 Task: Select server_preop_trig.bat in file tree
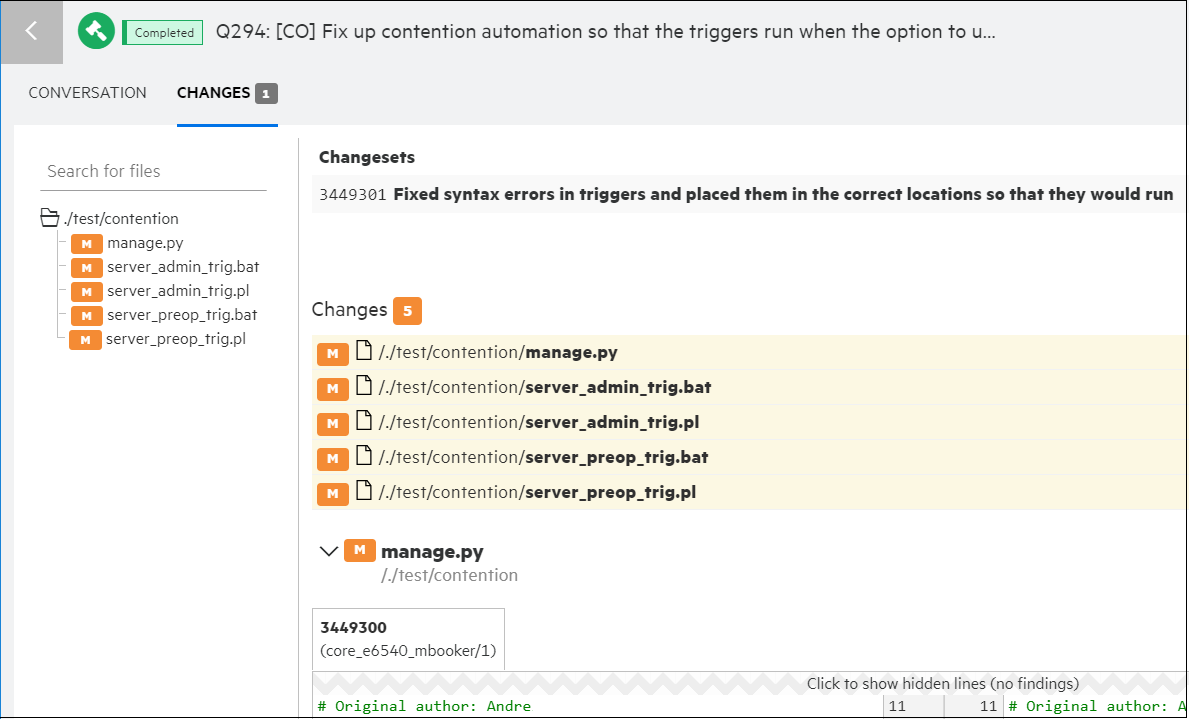(181, 315)
